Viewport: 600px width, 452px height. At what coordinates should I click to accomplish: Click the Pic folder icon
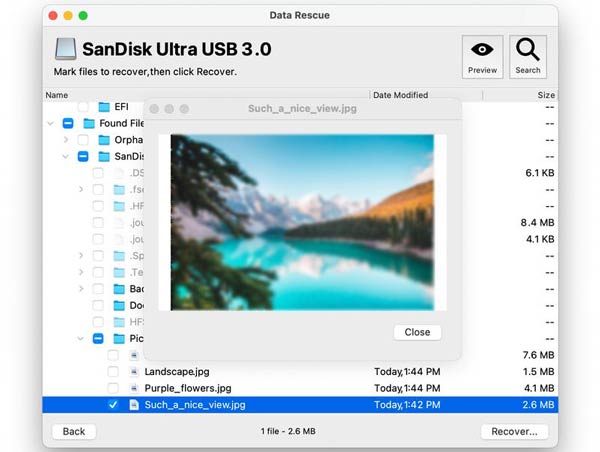[x=119, y=339]
